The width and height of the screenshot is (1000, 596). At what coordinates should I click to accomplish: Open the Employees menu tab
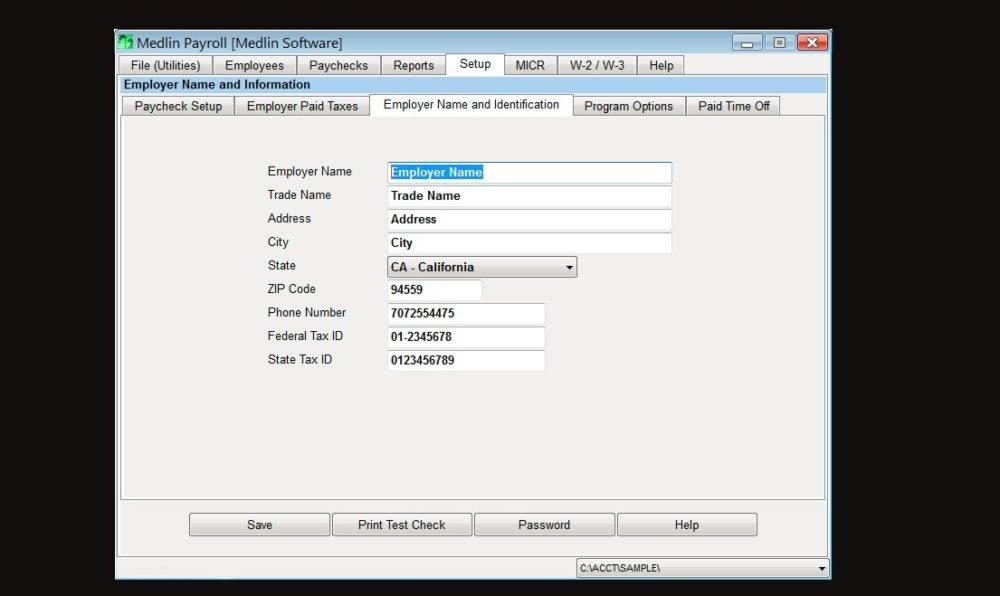254,66
